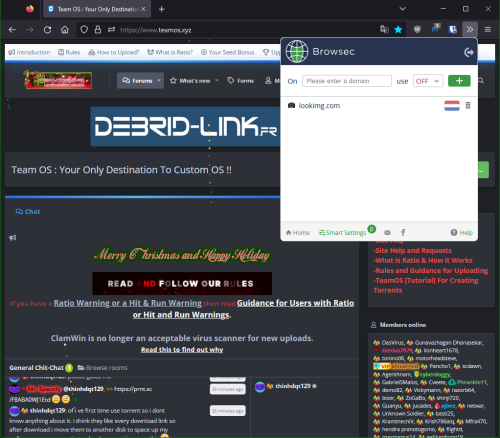Show site security padlock info
This screenshot has width=500, height=438.
98,30
